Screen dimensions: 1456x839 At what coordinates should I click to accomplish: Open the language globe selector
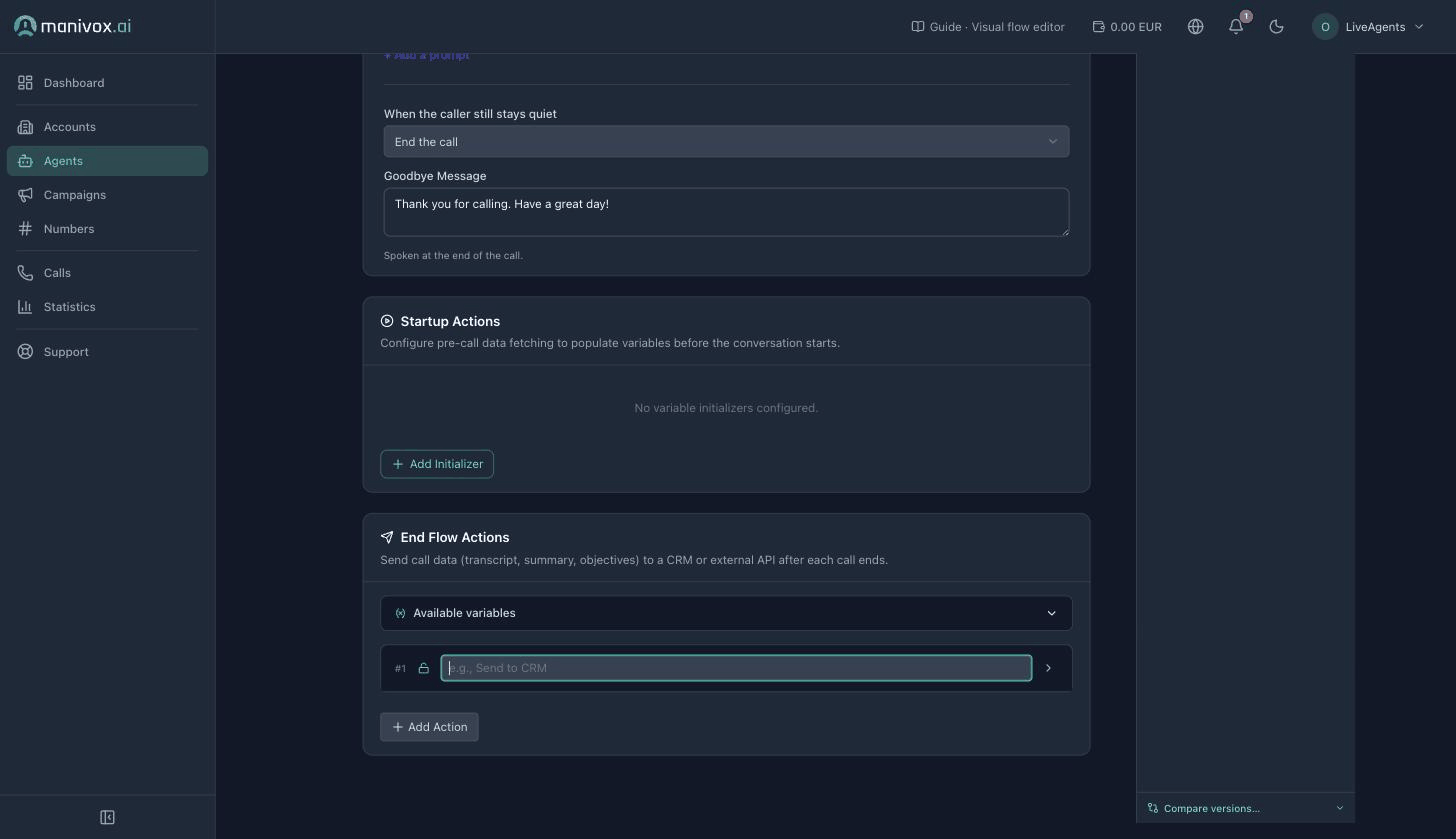pyautogui.click(x=1195, y=27)
